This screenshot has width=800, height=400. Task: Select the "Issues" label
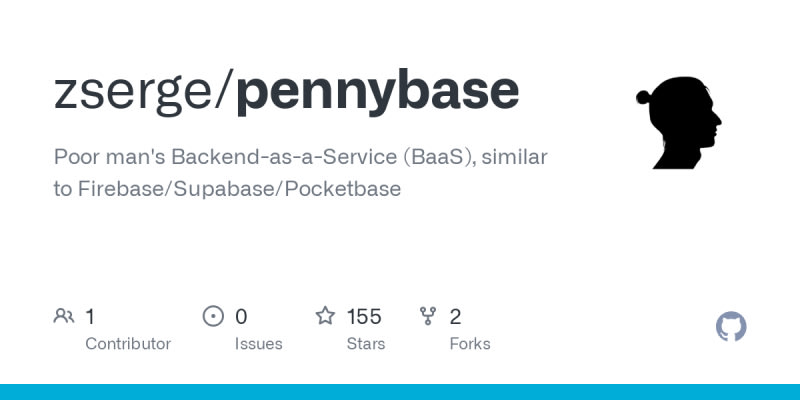[x=258, y=344]
